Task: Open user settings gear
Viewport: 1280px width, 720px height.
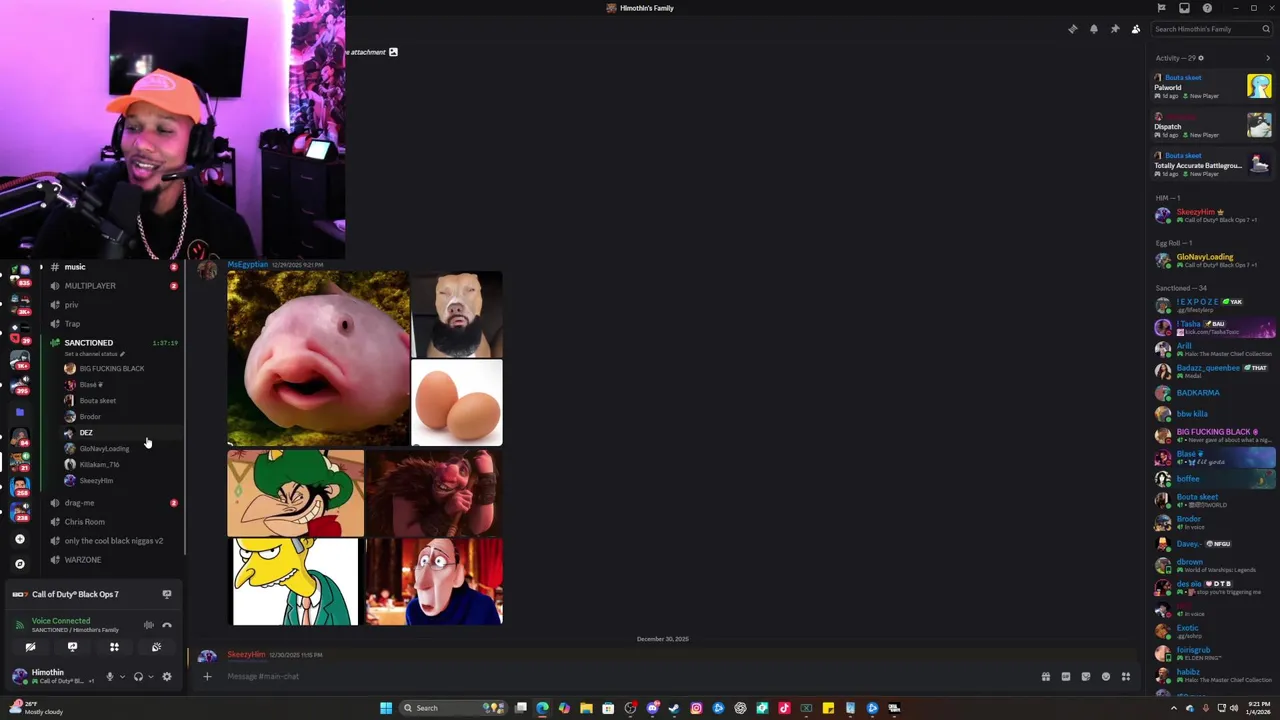Action: coord(167,677)
